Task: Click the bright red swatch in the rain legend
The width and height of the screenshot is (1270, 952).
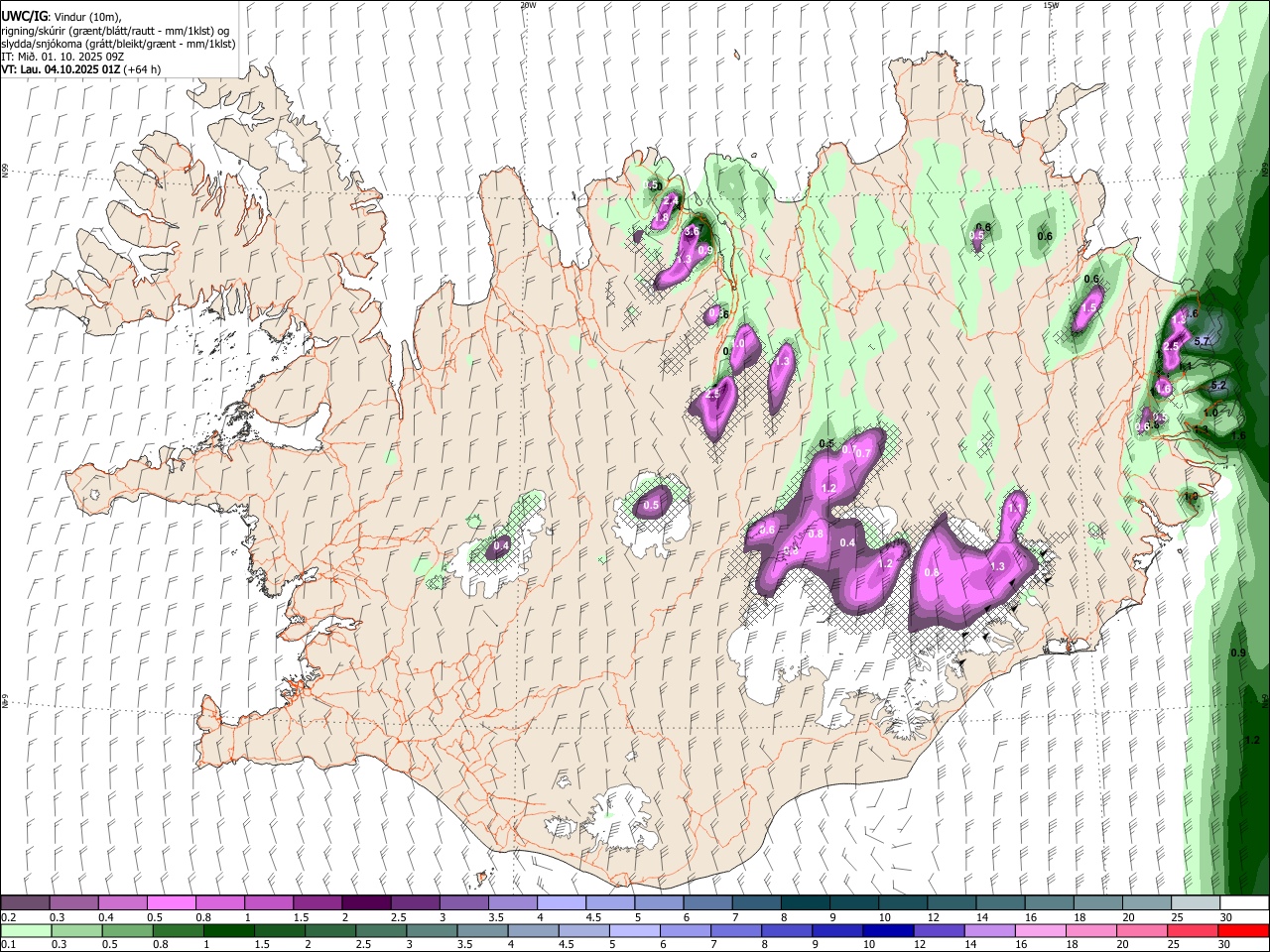Action: (x=1243, y=931)
